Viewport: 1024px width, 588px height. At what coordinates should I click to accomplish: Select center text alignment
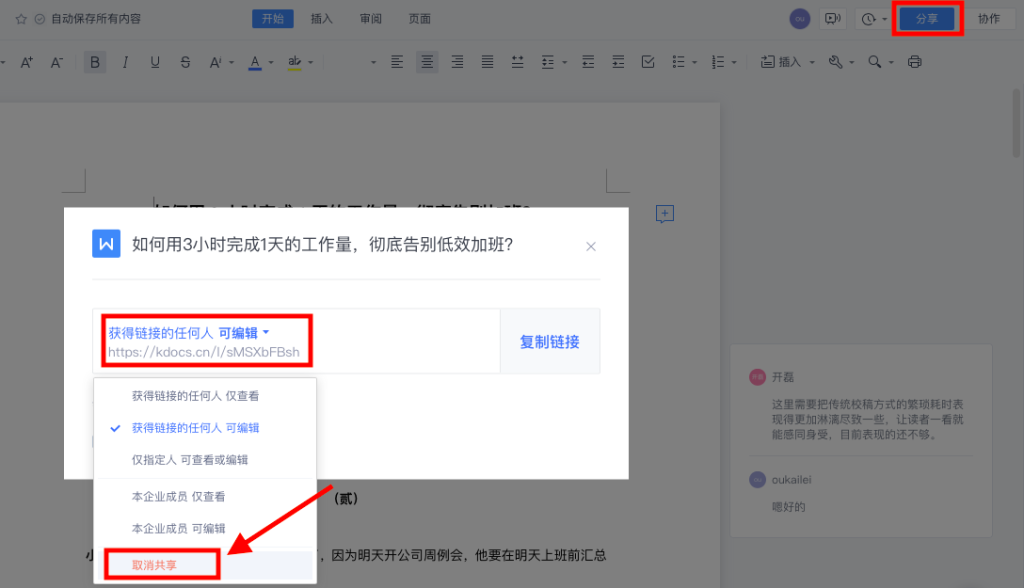coord(427,61)
